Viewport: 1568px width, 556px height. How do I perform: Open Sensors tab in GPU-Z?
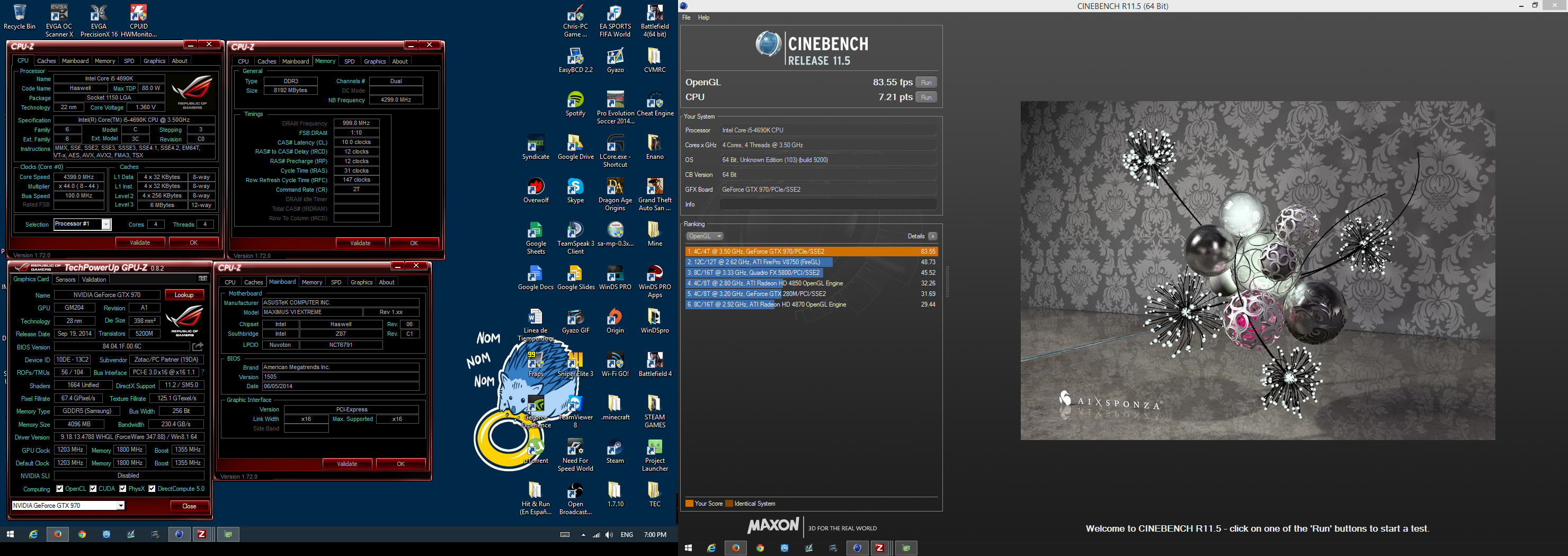pos(65,279)
